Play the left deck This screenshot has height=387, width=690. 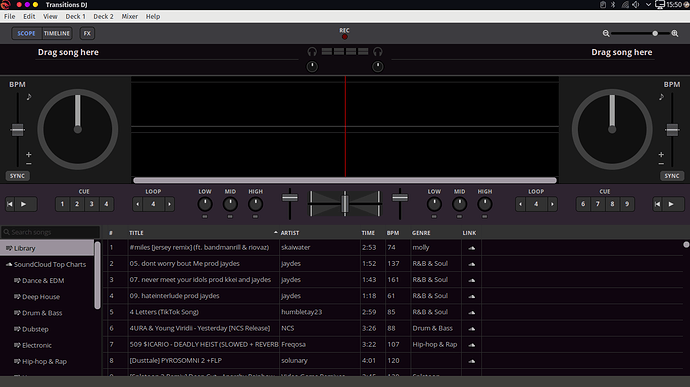click(x=24, y=204)
